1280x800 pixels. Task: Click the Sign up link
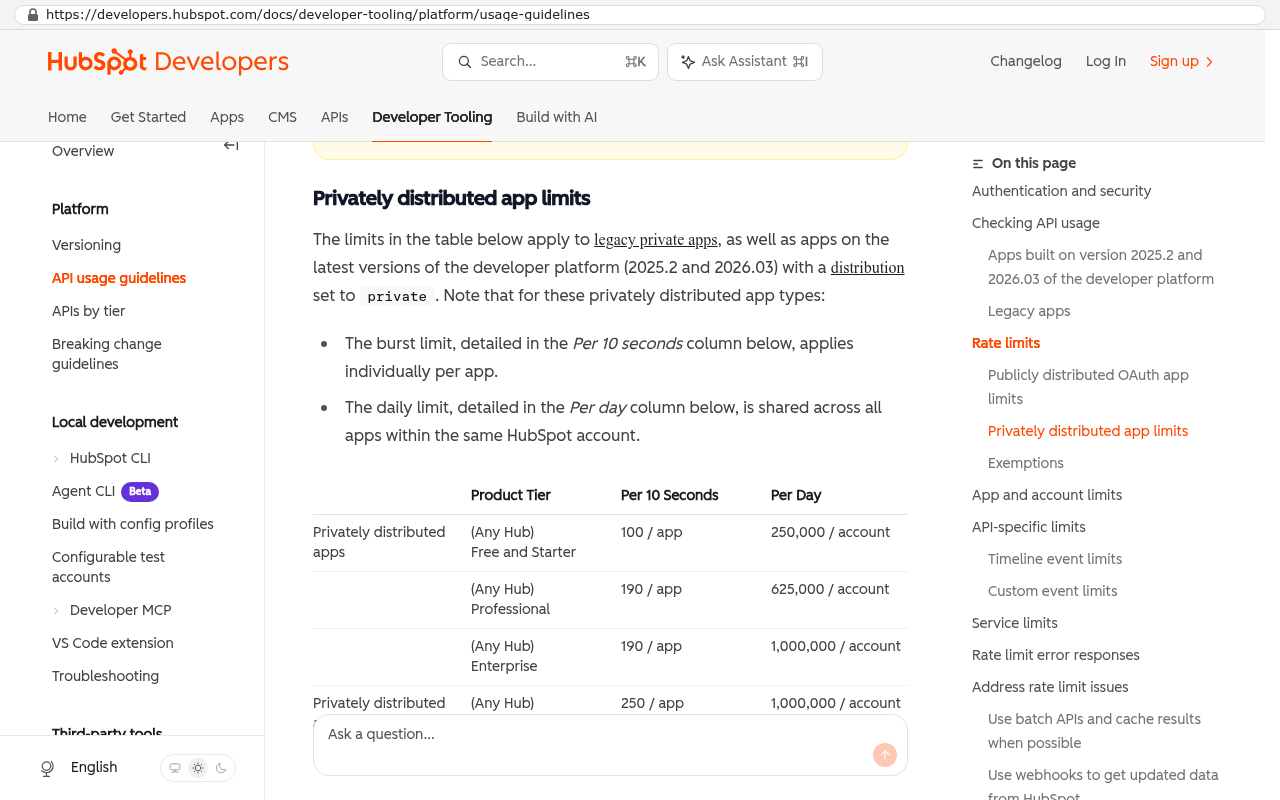1181,61
